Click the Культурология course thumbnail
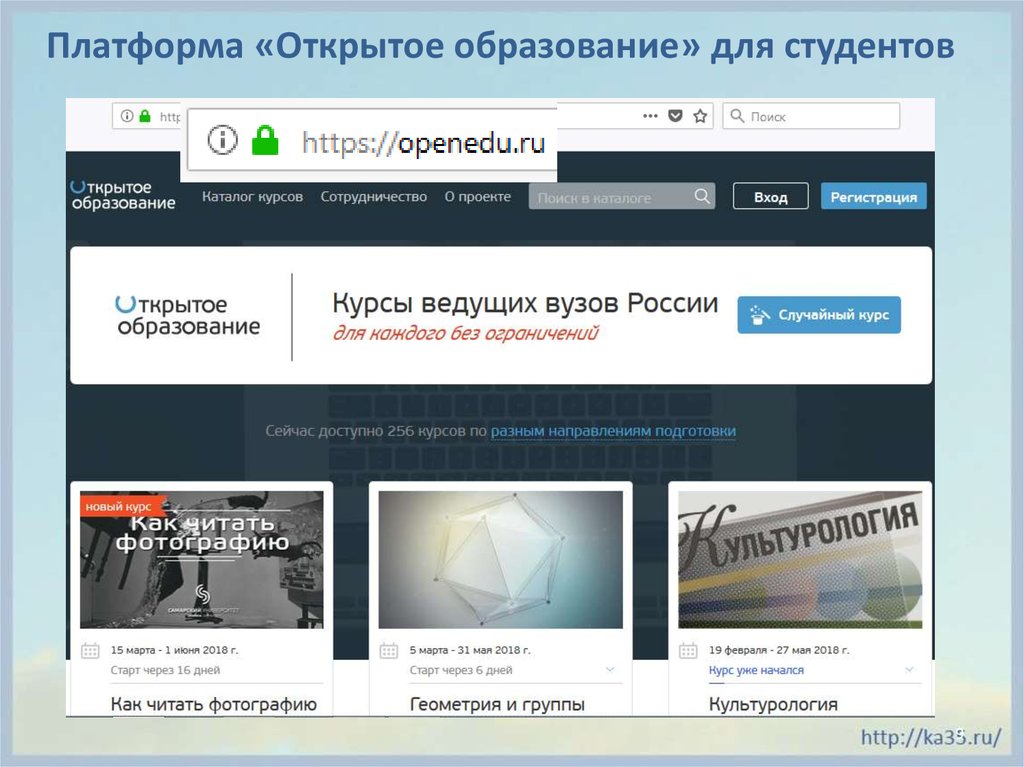Viewport: 1024px width, 767px height. click(x=800, y=560)
